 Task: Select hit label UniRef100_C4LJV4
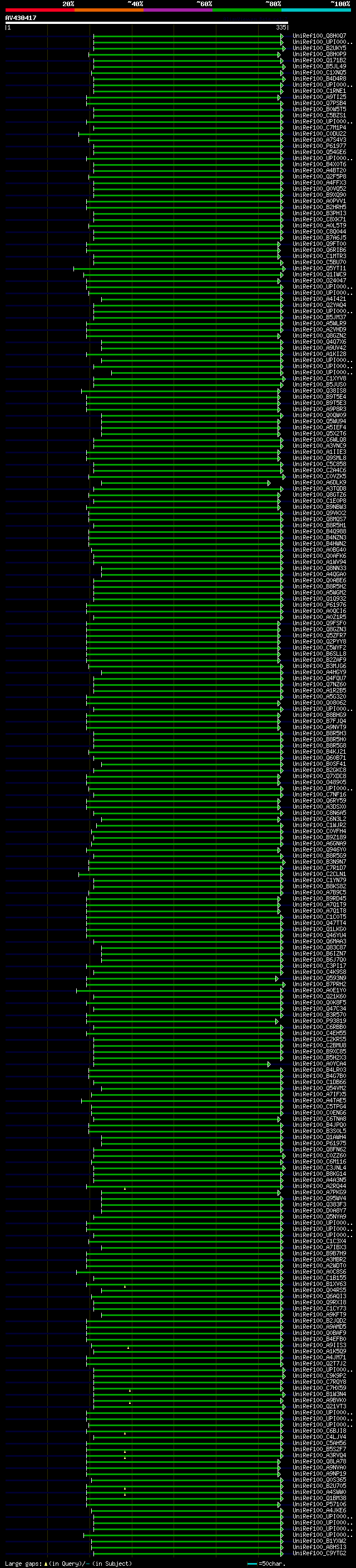tap(319, 1437)
